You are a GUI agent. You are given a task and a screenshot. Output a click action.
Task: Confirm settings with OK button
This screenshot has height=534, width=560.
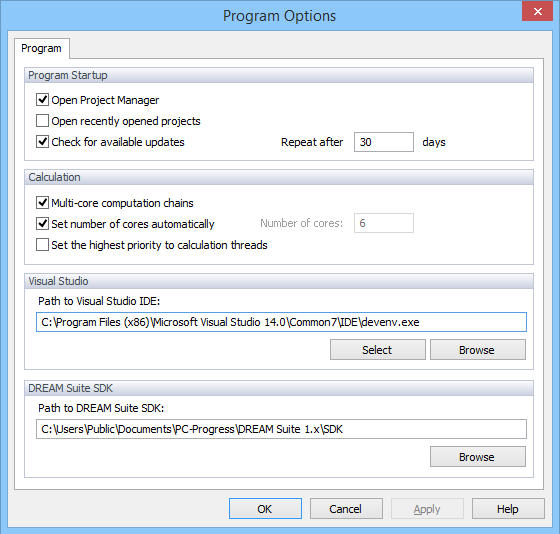[265, 509]
